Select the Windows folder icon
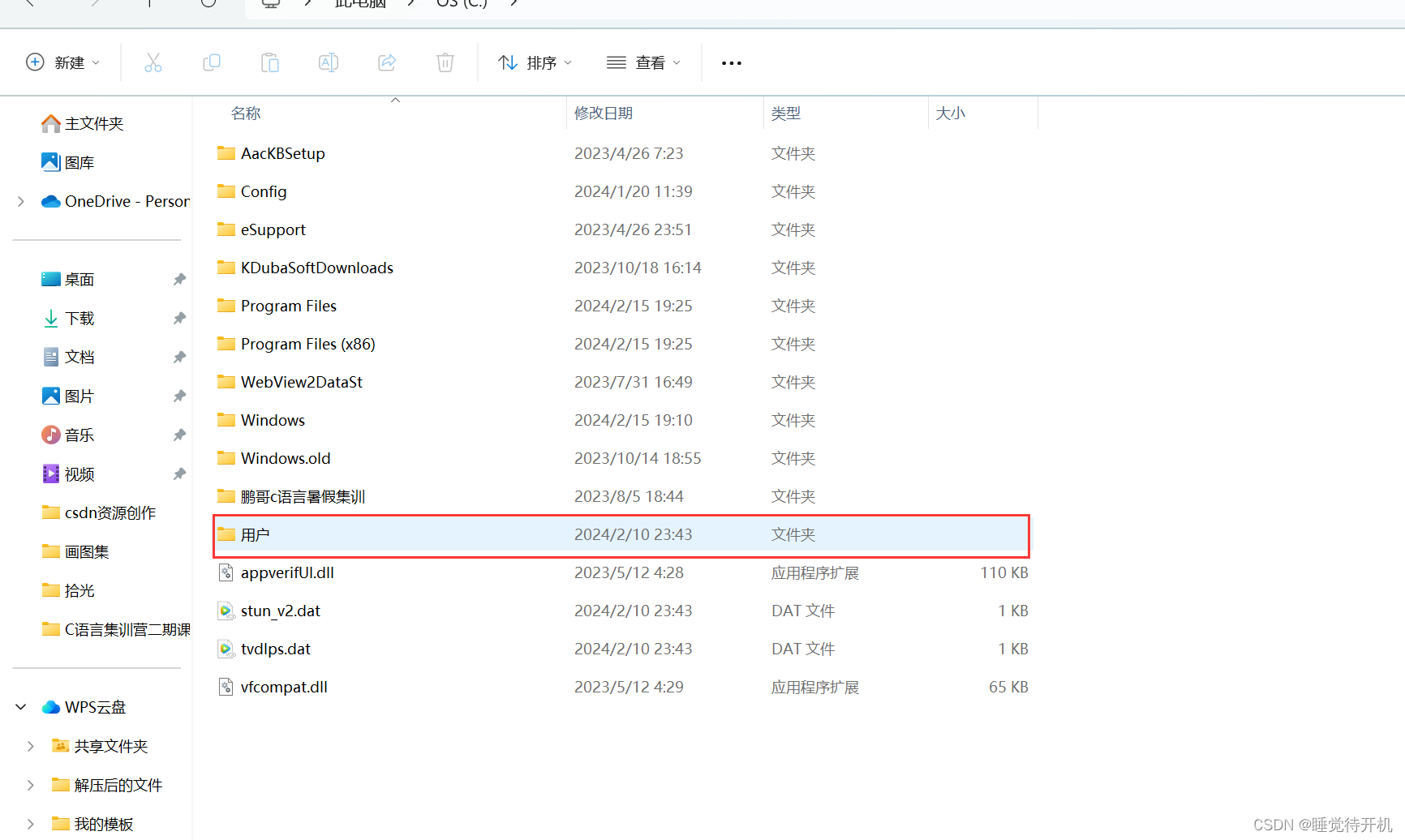Viewport: 1405px width, 840px height. [226, 420]
